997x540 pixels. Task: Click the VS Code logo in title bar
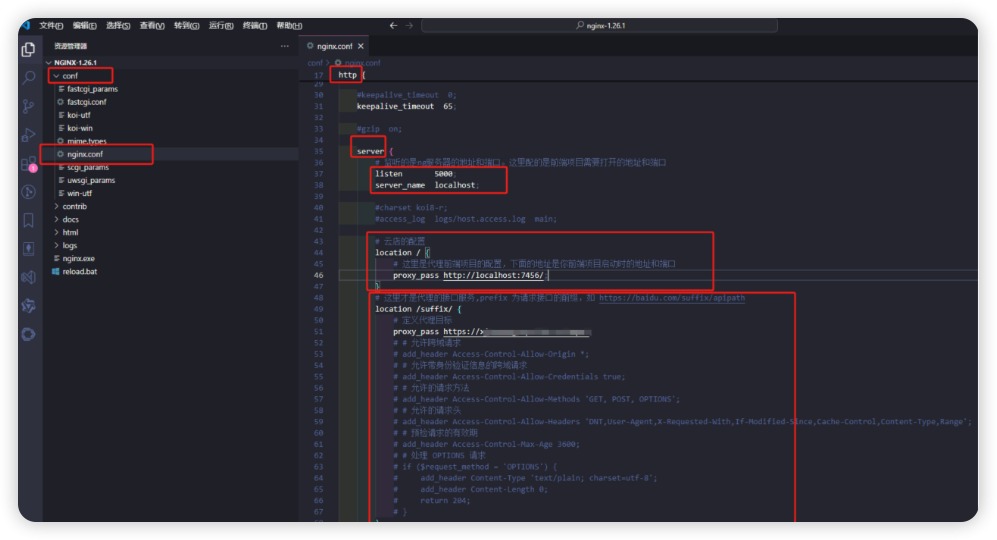tap(25, 25)
